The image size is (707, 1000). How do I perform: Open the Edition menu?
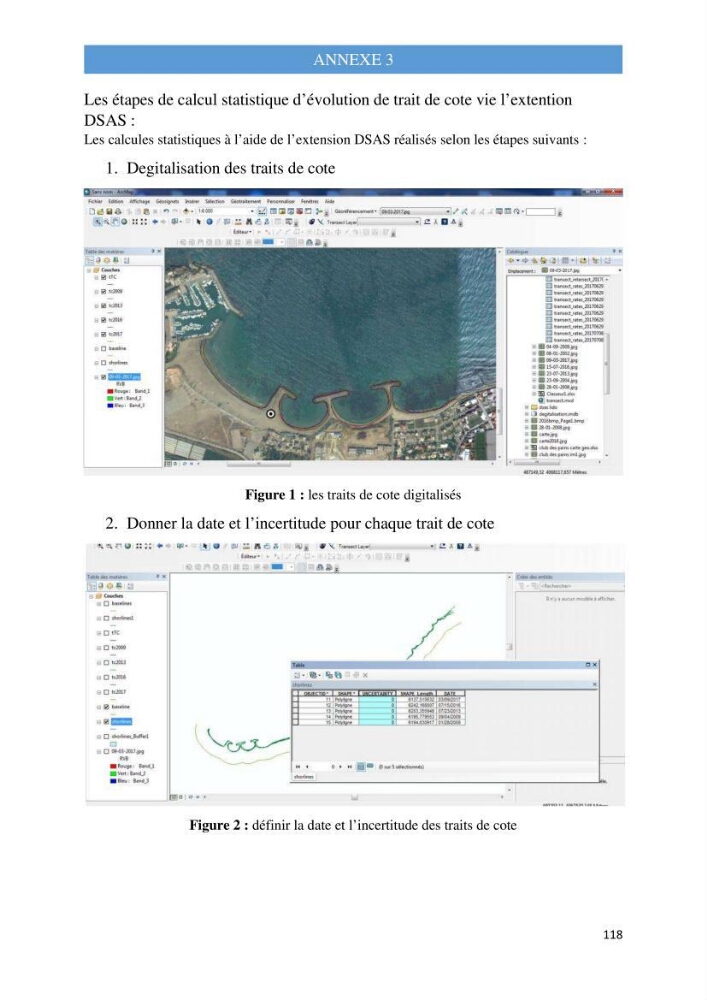click(115, 202)
